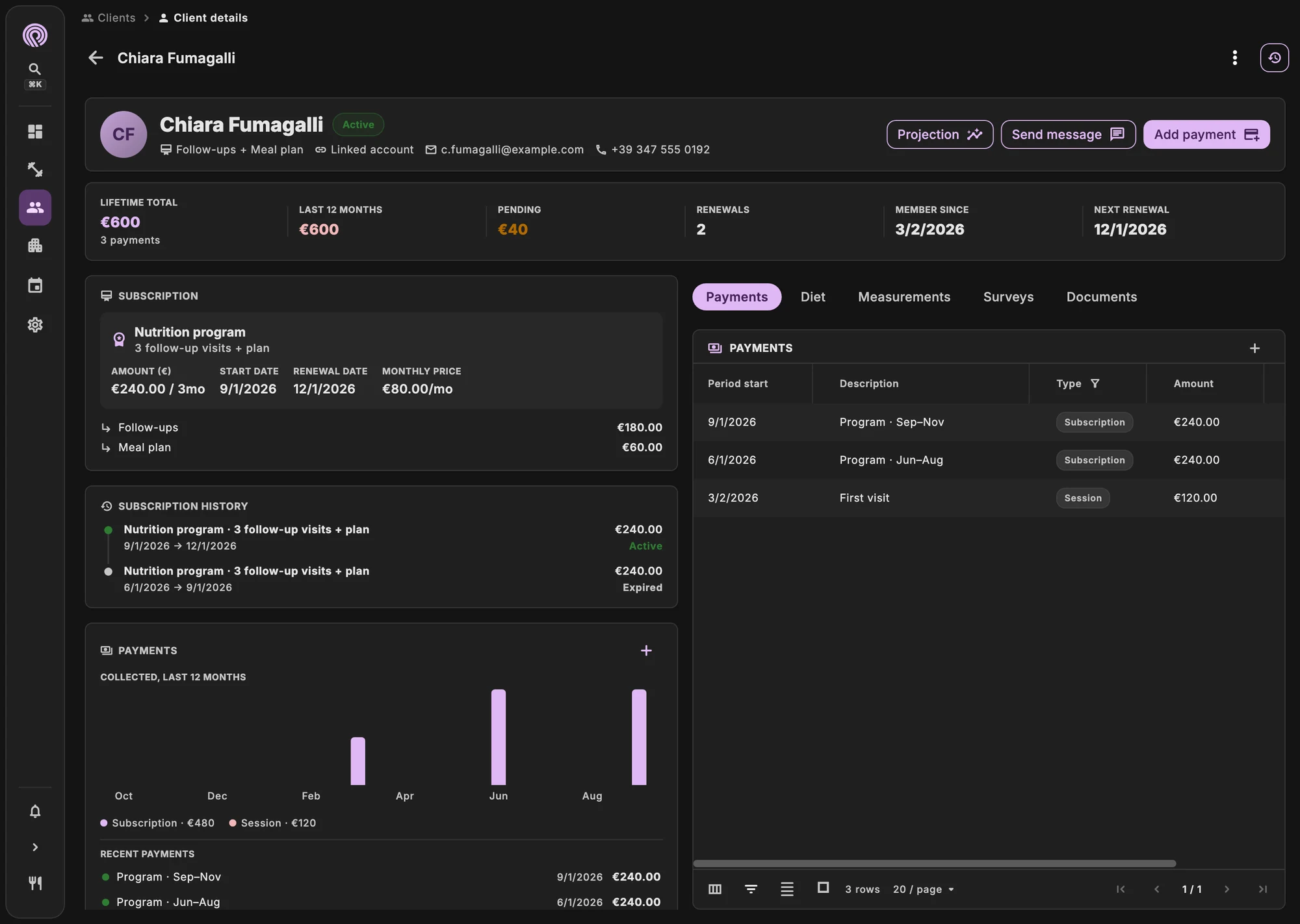Go back using the left arrow
Image resolution: width=1300 pixels, height=924 pixels.
click(x=96, y=58)
